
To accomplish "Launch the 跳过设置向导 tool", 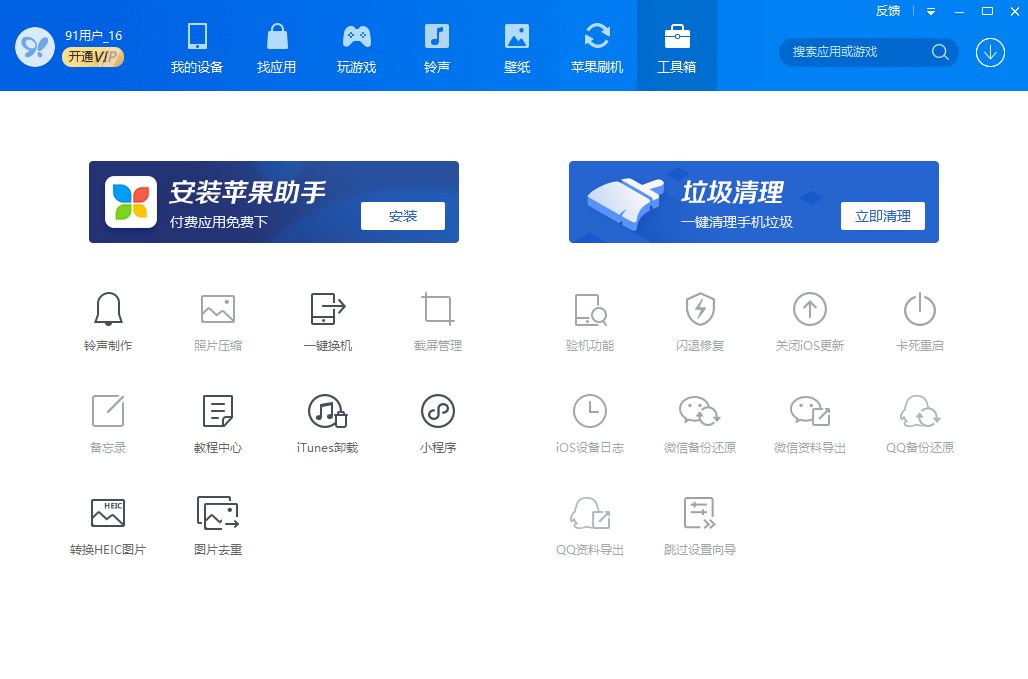I will tap(700, 526).
